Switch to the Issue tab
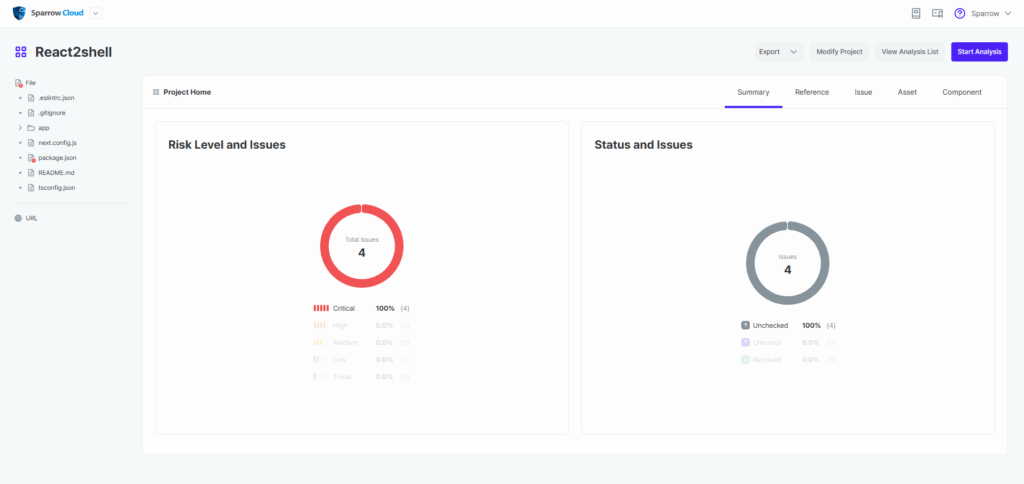1024x484 pixels. [863, 92]
